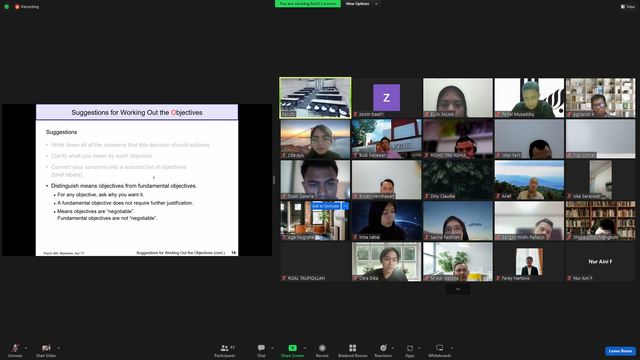Expand arrow beside Reactions
Viewport: 640px width, 360px height.
pyautogui.click(x=393, y=348)
